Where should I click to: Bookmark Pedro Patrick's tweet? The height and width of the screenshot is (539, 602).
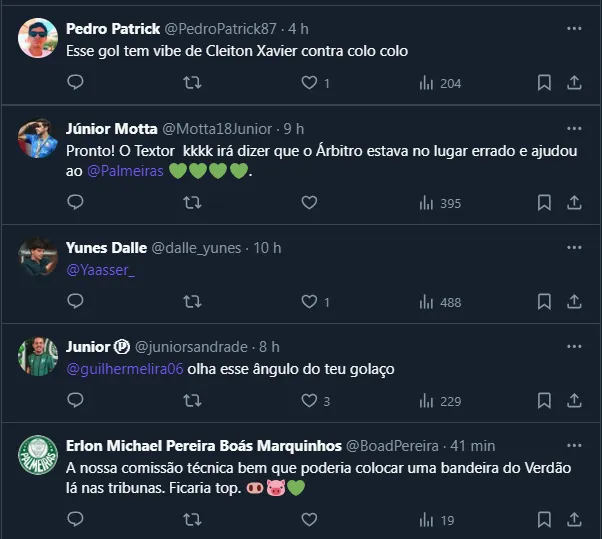(544, 83)
